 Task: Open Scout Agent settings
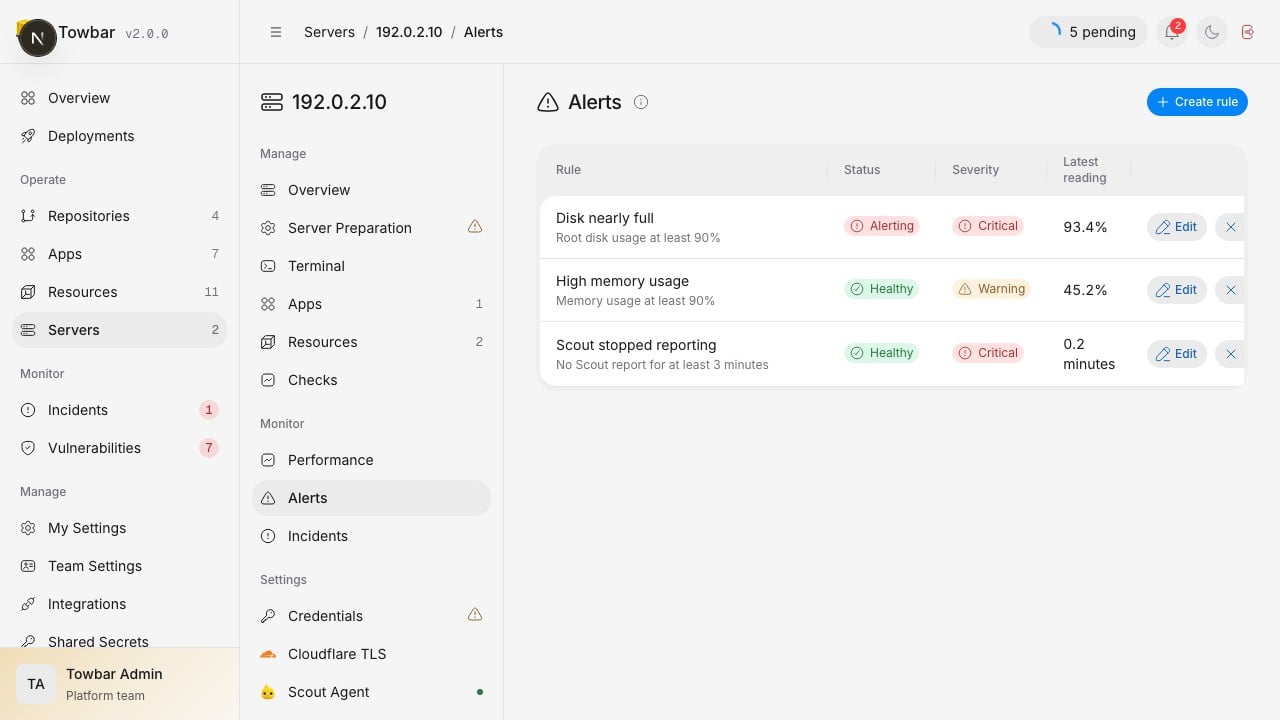click(x=371, y=692)
